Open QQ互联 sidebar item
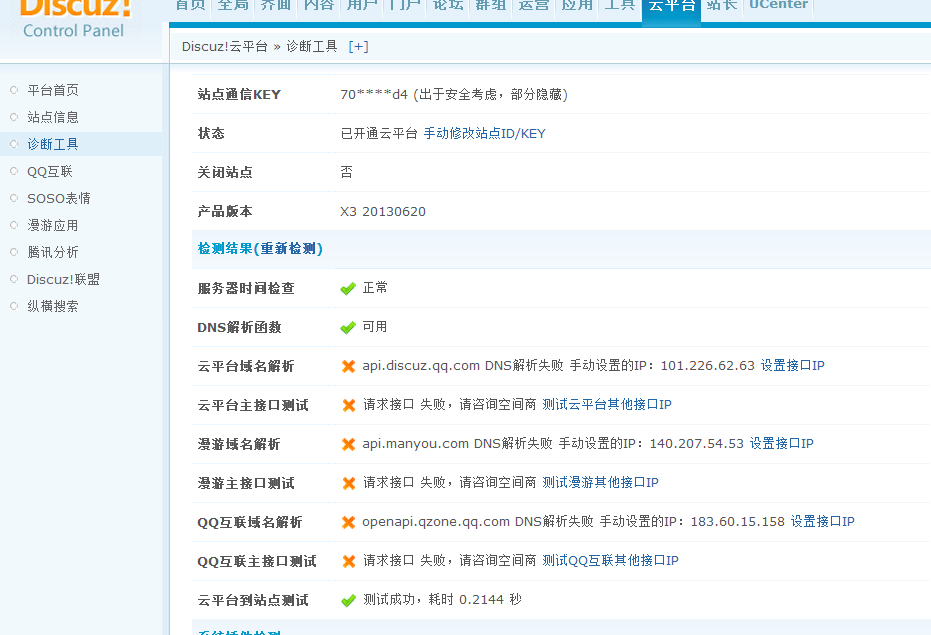This screenshot has width=931, height=635. [x=50, y=172]
